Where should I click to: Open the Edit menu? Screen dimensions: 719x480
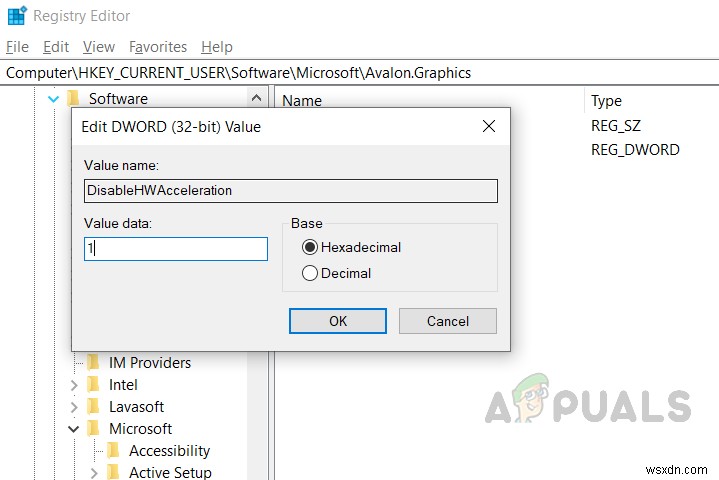click(56, 47)
